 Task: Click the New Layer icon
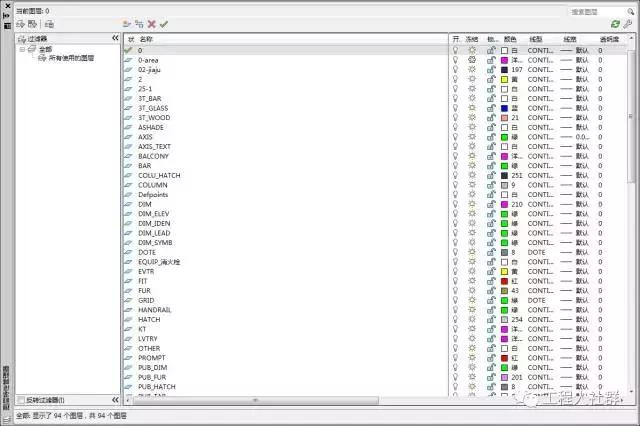pyautogui.click(x=127, y=24)
